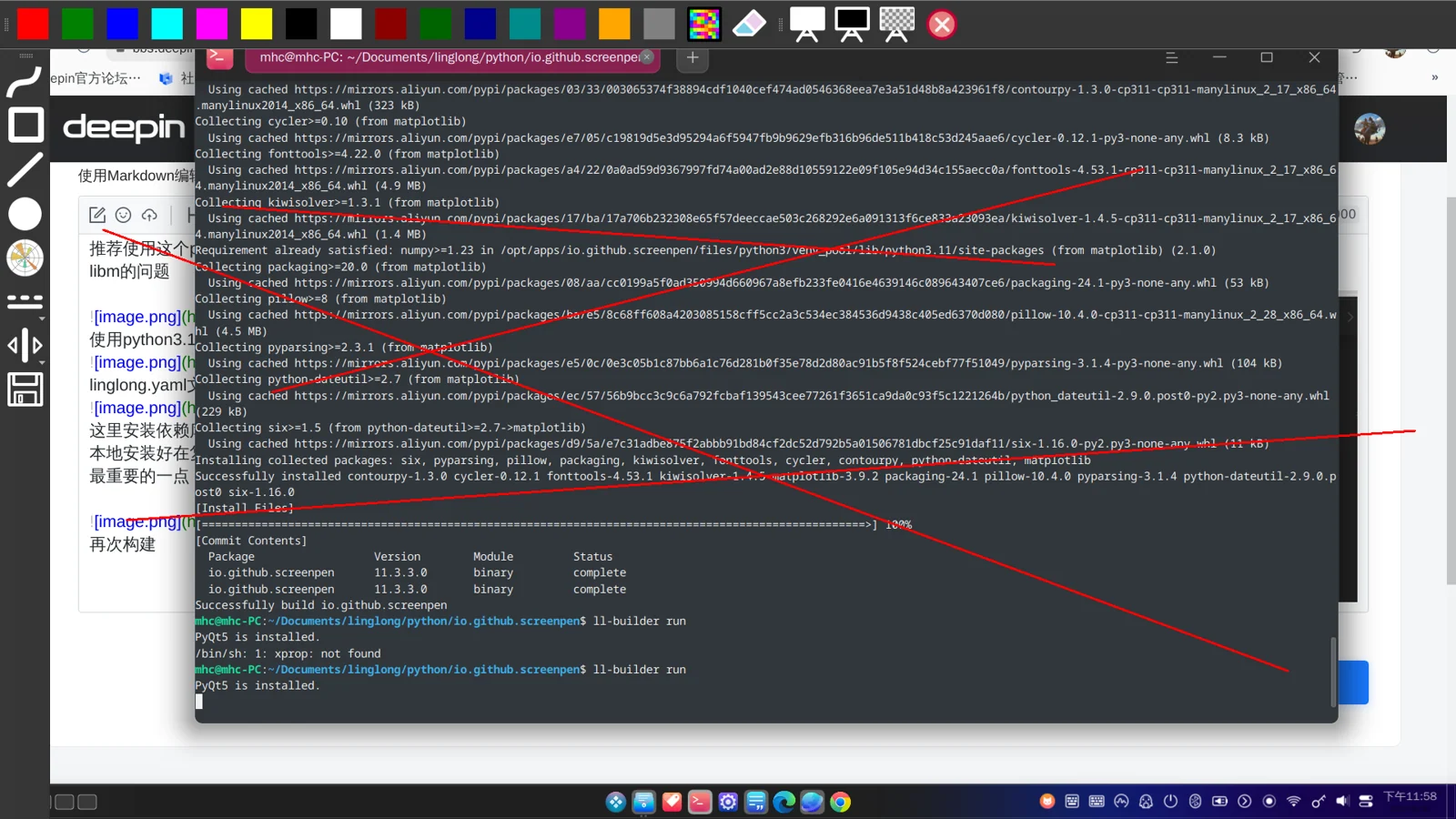The width and height of the screenshot is (1456, 819).
Task: Open the line width dropdown
Action: (x=25, y=346)
